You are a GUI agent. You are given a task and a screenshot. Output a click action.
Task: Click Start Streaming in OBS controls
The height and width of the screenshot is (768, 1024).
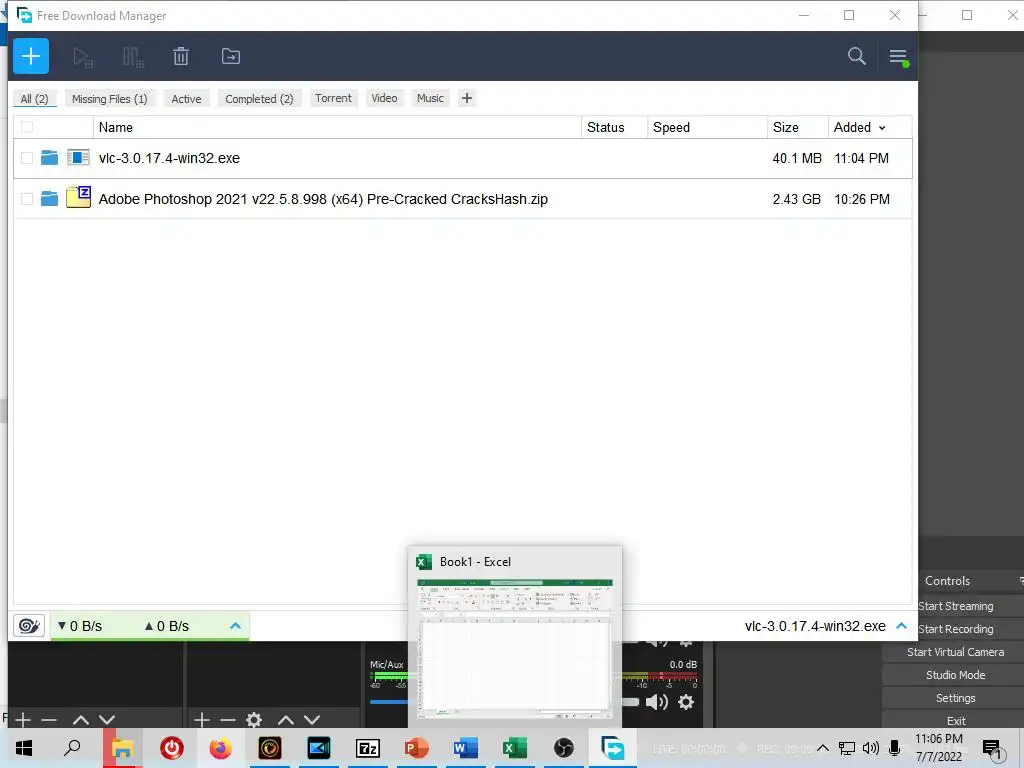[x=955, y=606]
